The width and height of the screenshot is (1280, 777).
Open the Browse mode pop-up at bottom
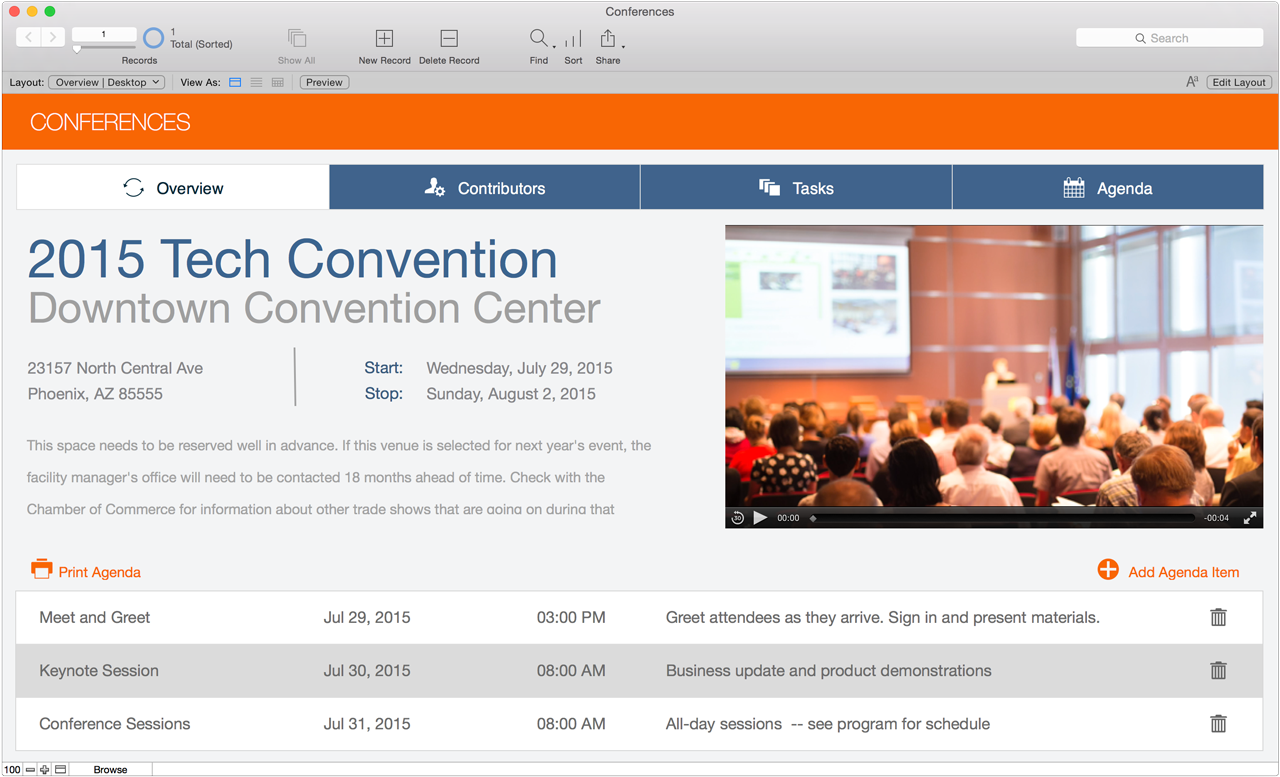(x=111, y=769)
